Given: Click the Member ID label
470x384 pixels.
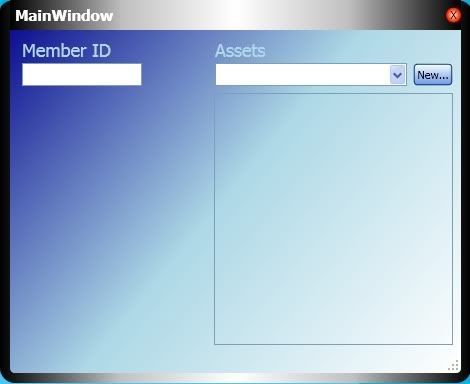Looking at the screenshot, I should tap(66, 51).
